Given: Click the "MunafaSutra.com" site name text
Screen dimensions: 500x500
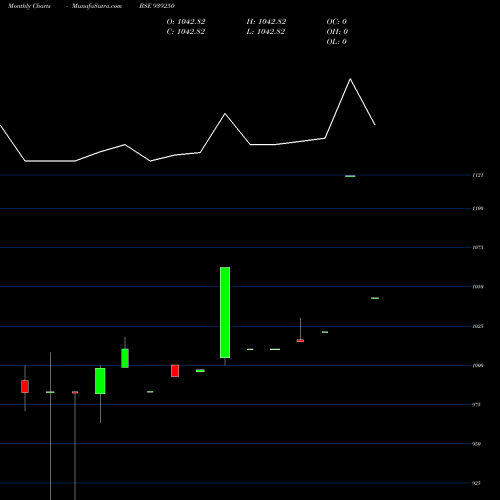Looking at the screenshot, I should click(97, 6).
